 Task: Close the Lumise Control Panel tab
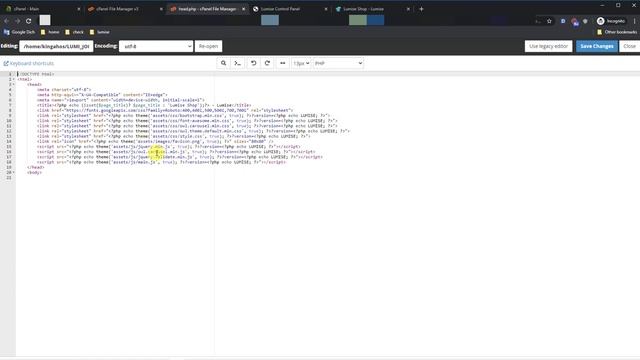(326, 9)
